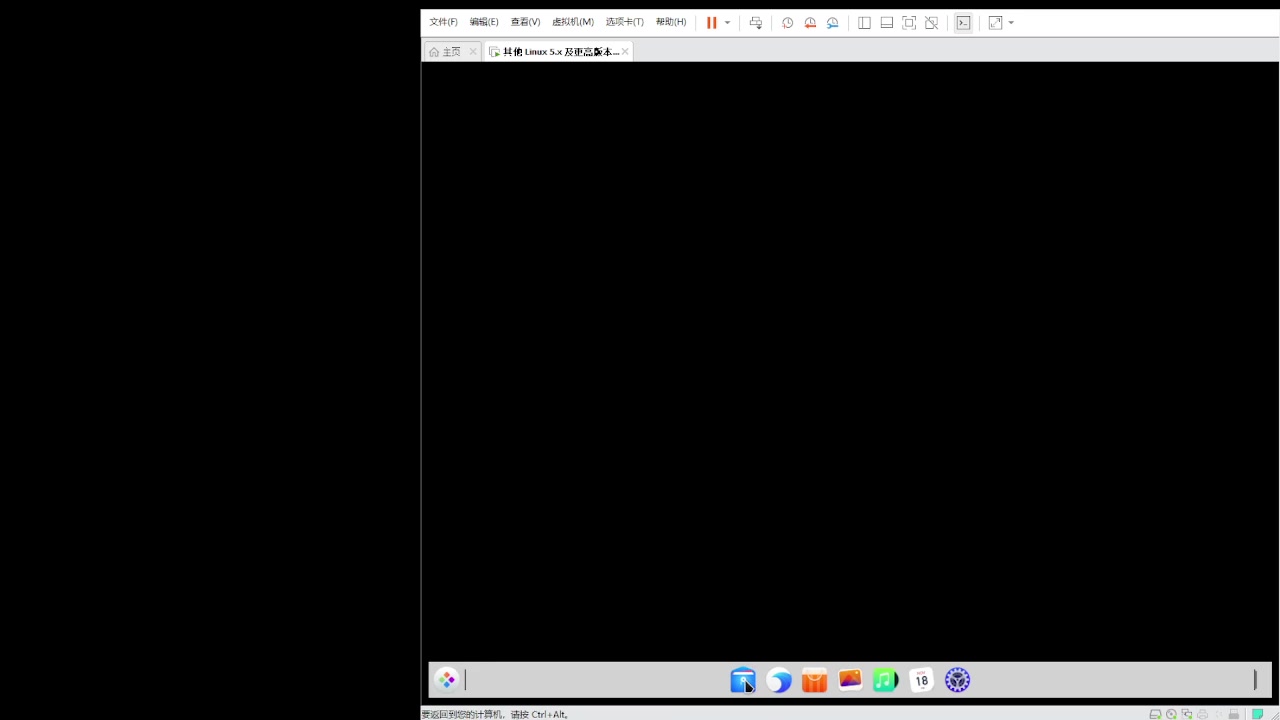Screen dimensions: 1280x720
Task: Take a snapshot of the virtual machine
Action: (788, 22)
